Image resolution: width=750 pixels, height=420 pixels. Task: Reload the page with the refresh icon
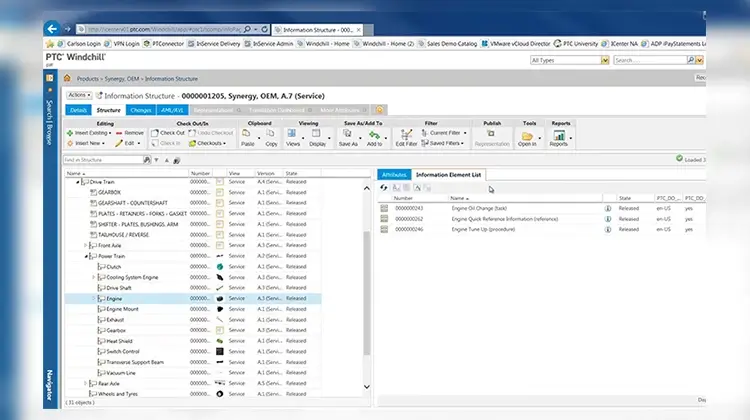coord(264,29)
